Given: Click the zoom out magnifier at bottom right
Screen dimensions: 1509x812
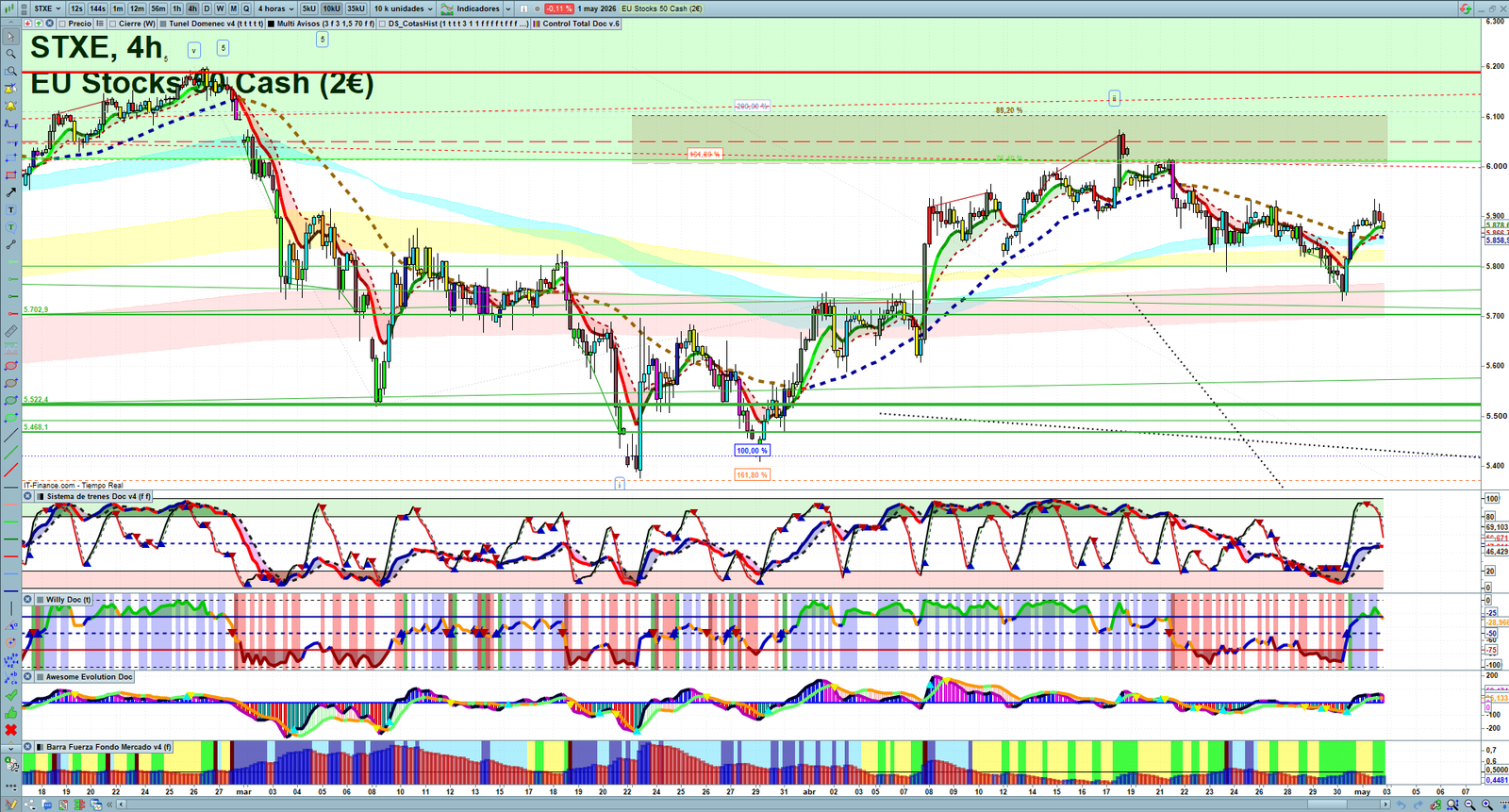Looking at the screenshot, I should (1469, 804).
